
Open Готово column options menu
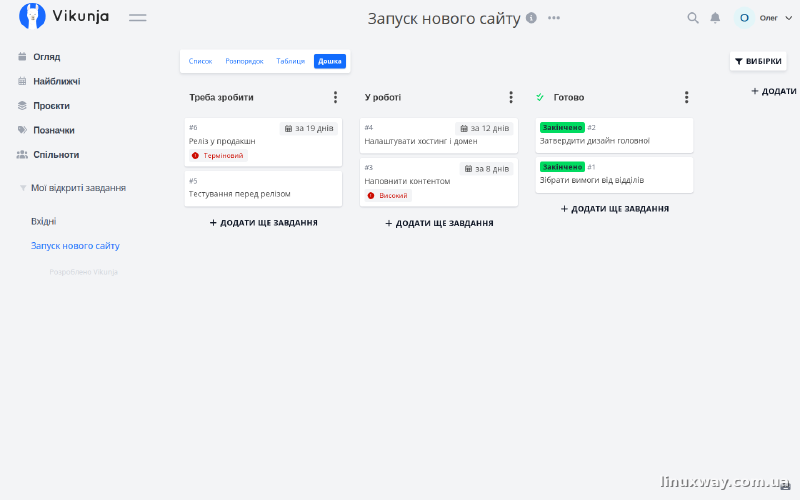[686, 97]
